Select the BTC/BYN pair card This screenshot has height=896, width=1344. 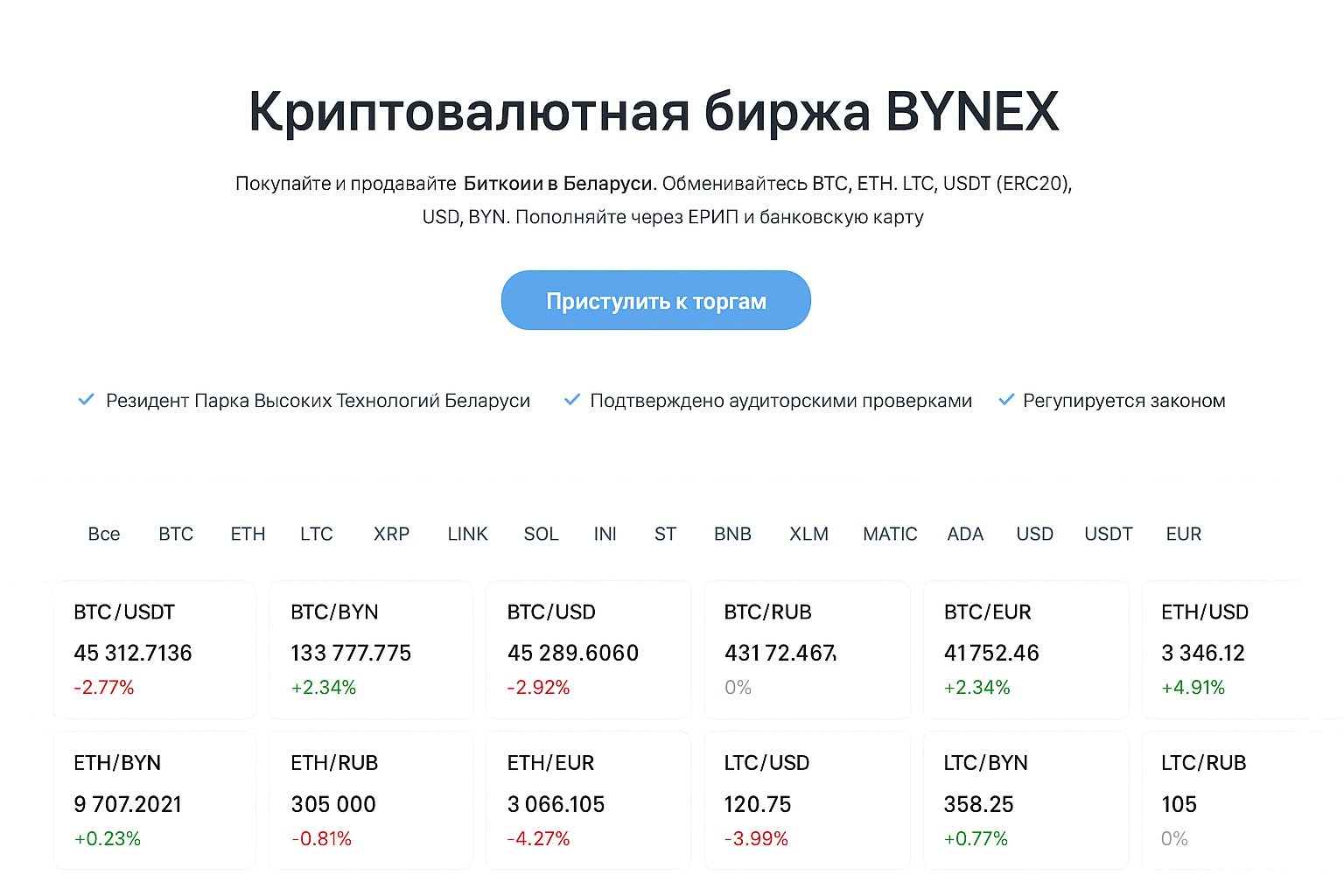371,649
